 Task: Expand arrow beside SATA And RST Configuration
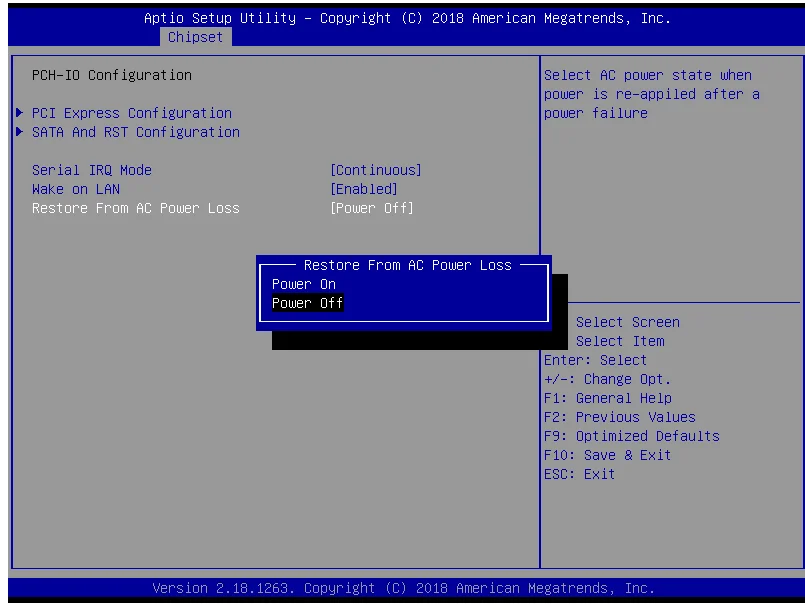pos(20,131)
